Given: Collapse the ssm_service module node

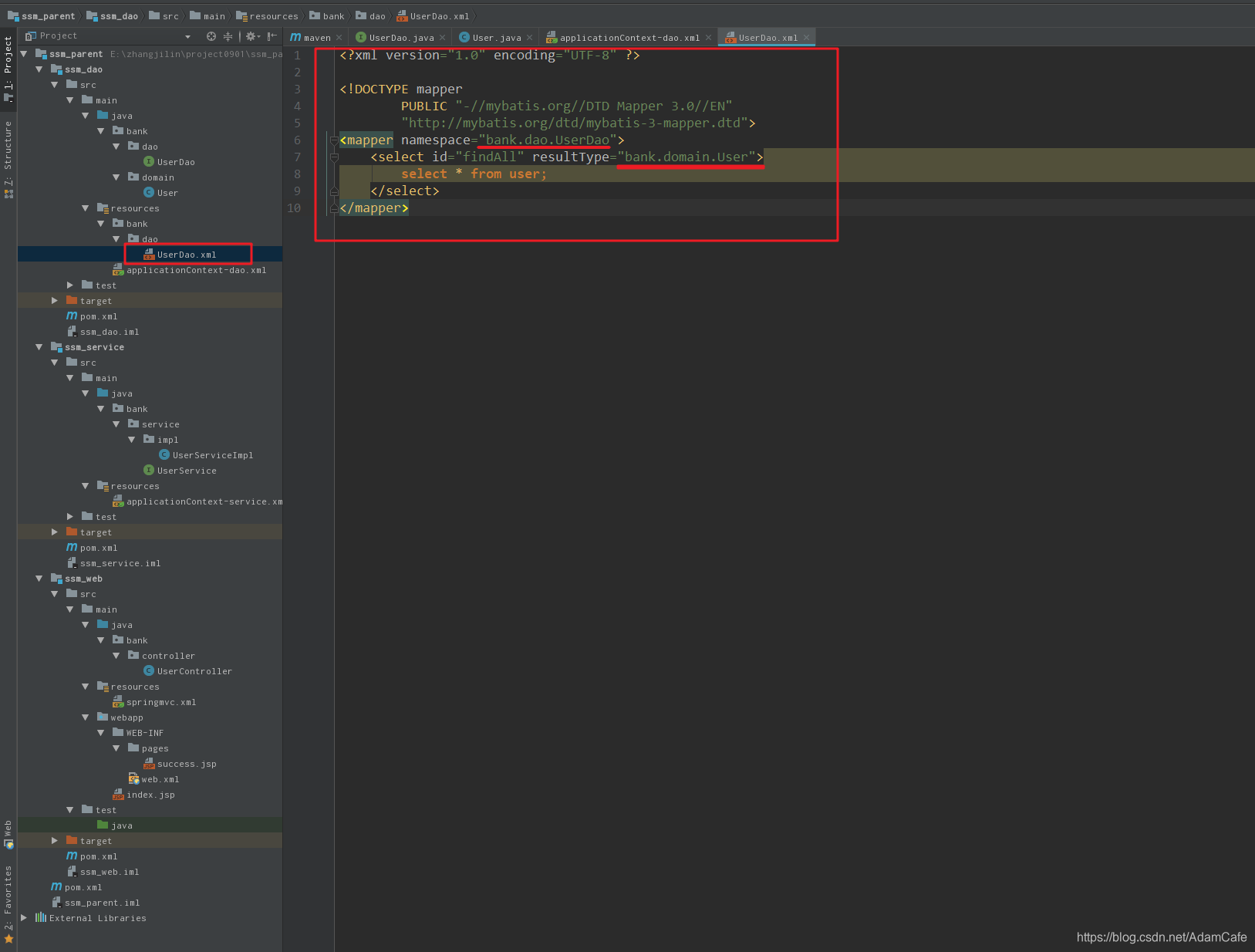Looking at the screenshot, I should pyautogui.click(x=39, y=347).
